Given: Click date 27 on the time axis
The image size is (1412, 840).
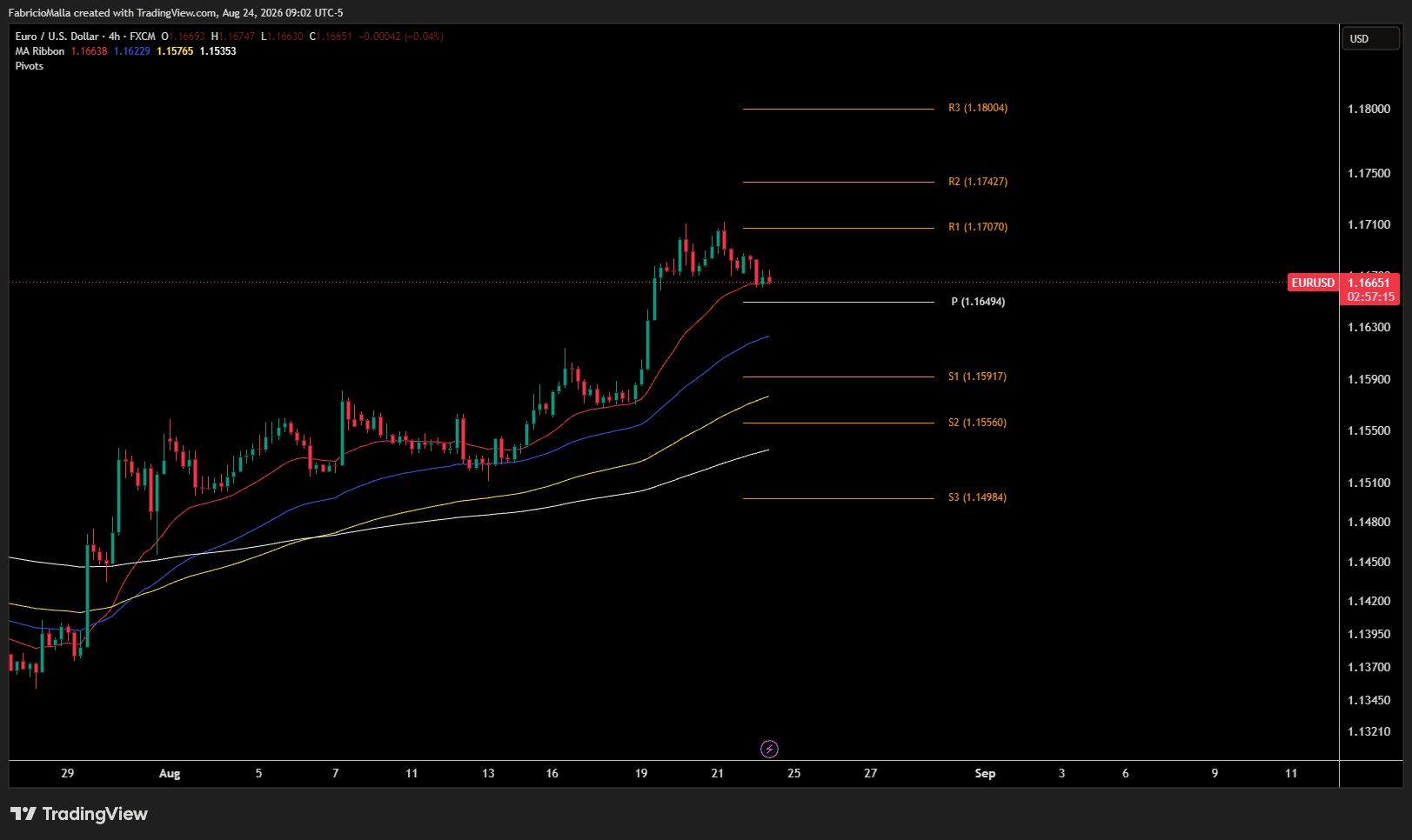Looking at the screenshot, I should 871,773.
